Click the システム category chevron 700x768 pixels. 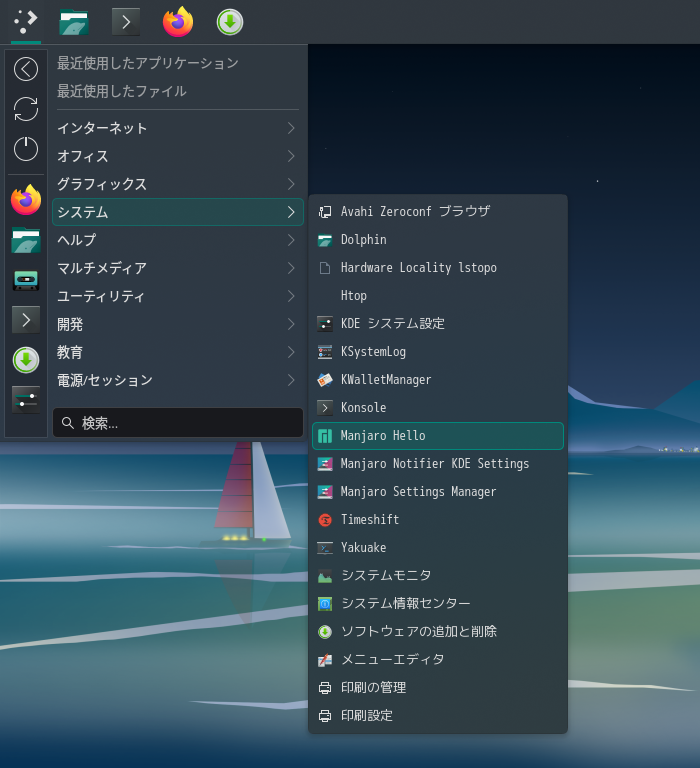tap(291, 212)
